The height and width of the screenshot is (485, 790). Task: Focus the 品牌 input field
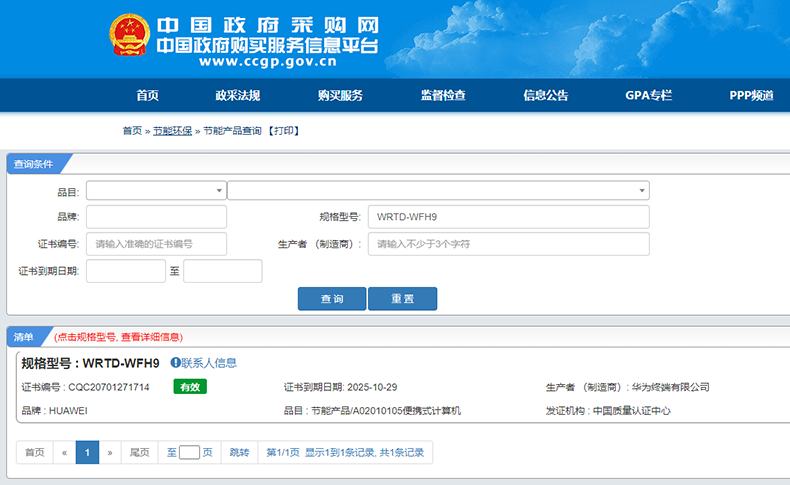tap(156, 217)
